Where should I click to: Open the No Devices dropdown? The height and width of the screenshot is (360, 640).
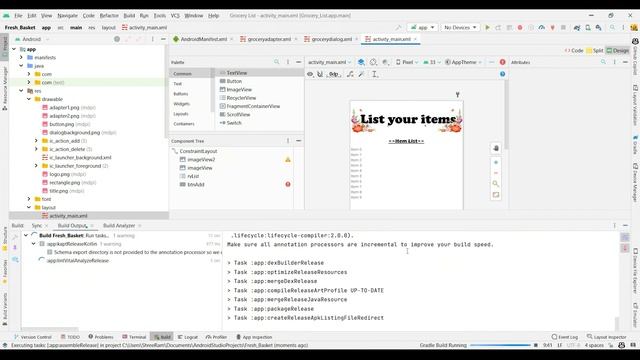point(460,27)
